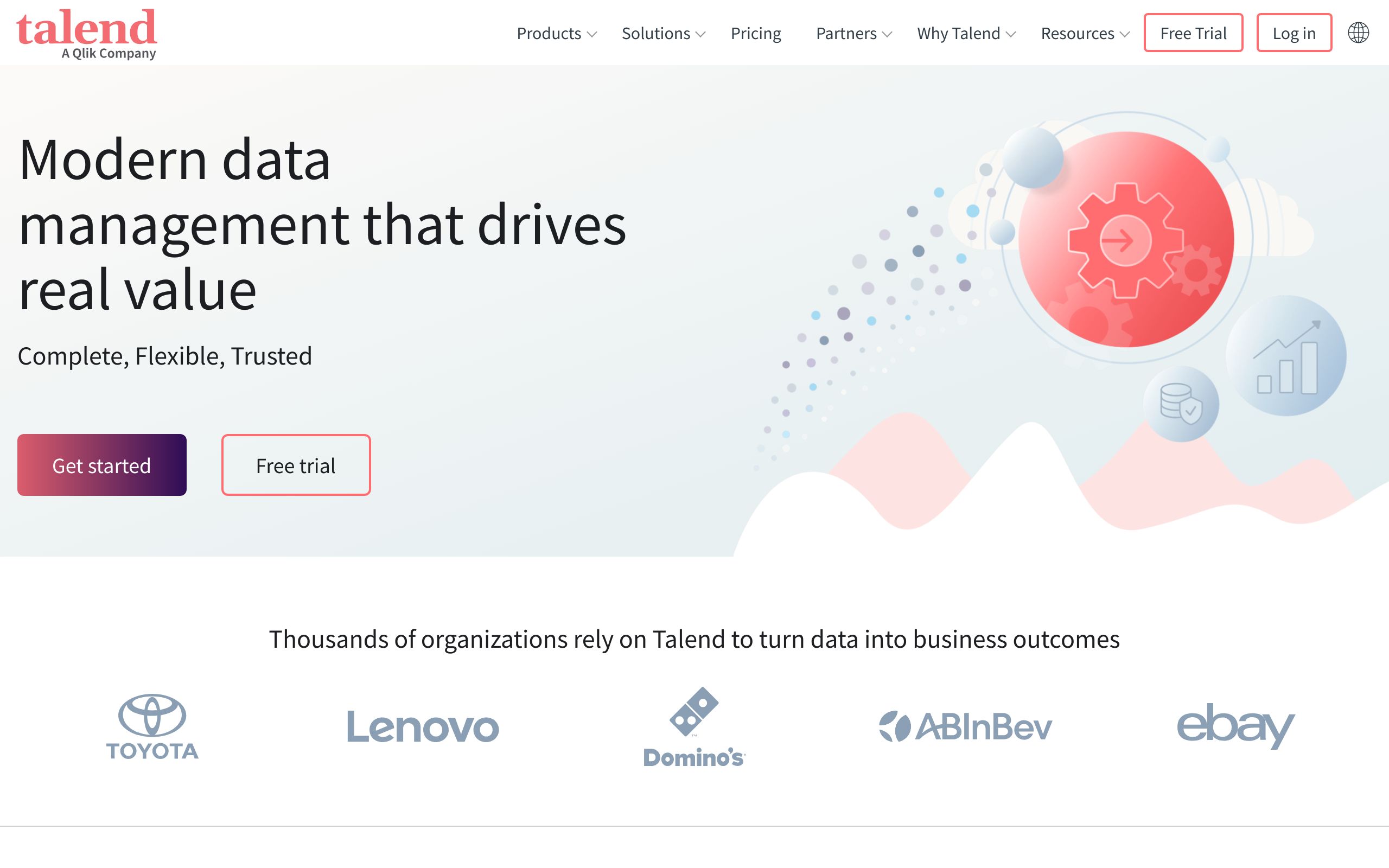Viewport: 1389px width, 868px height.
Task: Click the Lenovo customer logo
Action: click(x=423, y=727)
